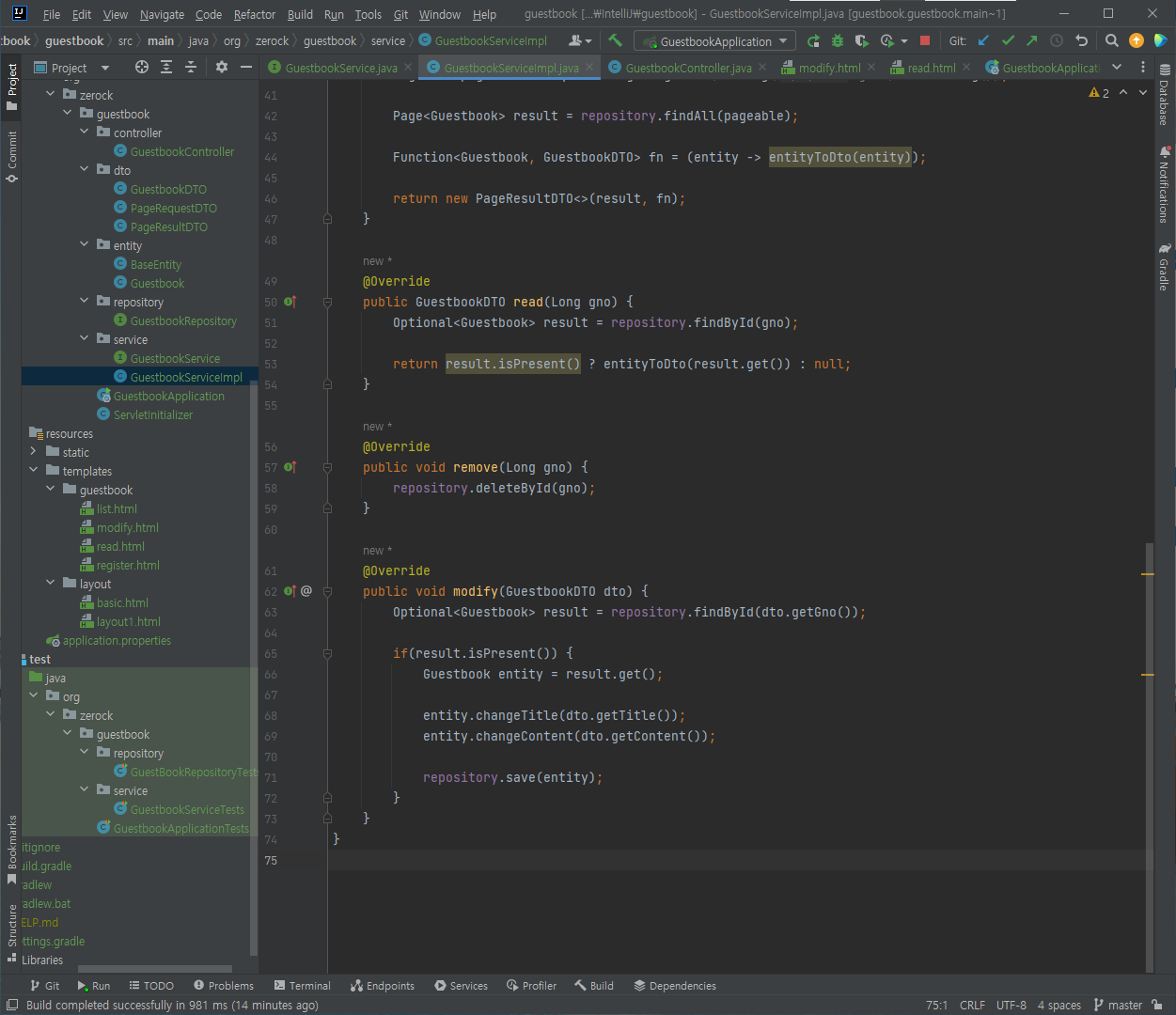The width and height of the screenshot is (1176, 1015).
Task: Click Git commit checkmark icon
Action: (1008, 40)
